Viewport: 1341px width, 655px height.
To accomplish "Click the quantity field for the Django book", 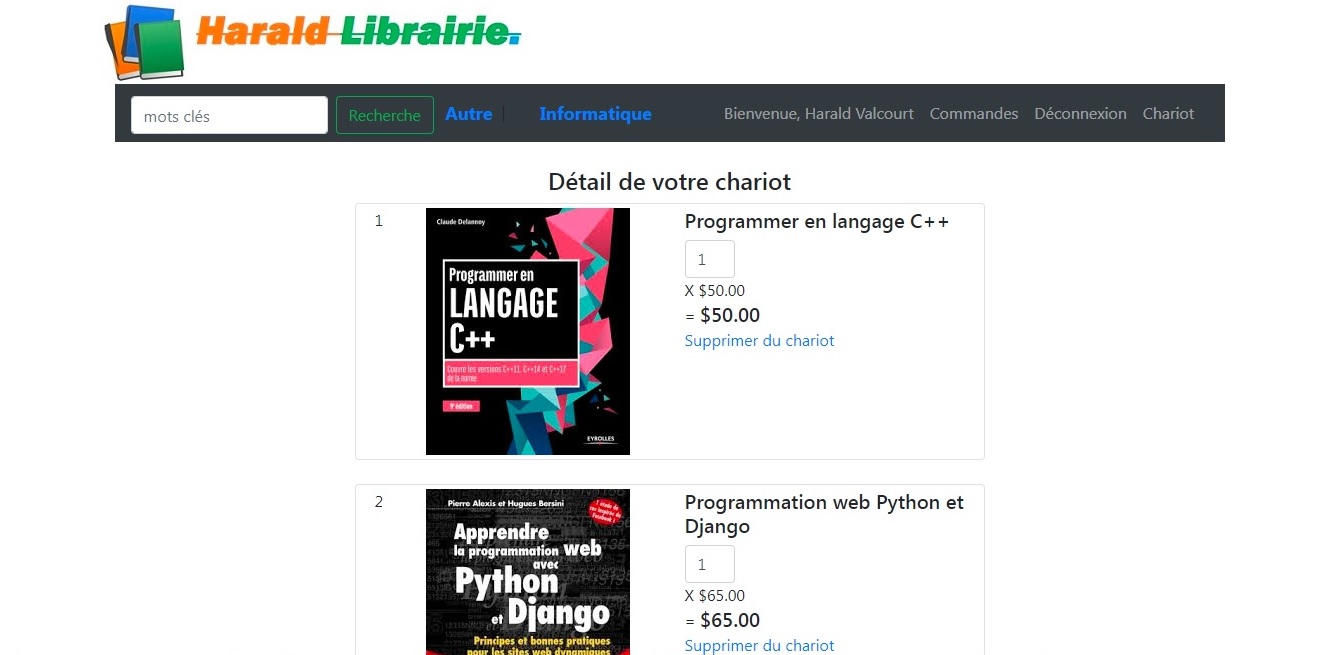I will point(709,564).
